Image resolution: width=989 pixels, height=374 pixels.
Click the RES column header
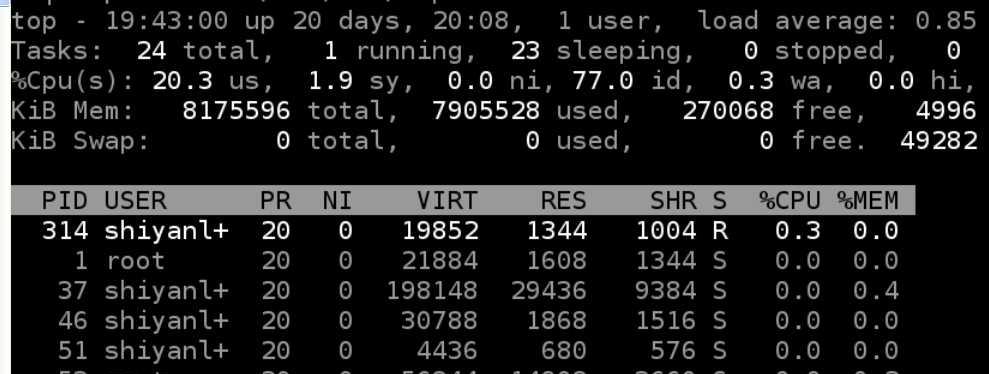(x=563, y=201)
